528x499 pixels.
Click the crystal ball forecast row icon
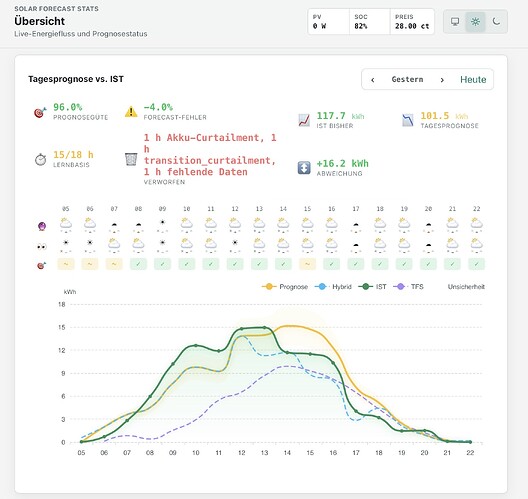tap(41, 226)
